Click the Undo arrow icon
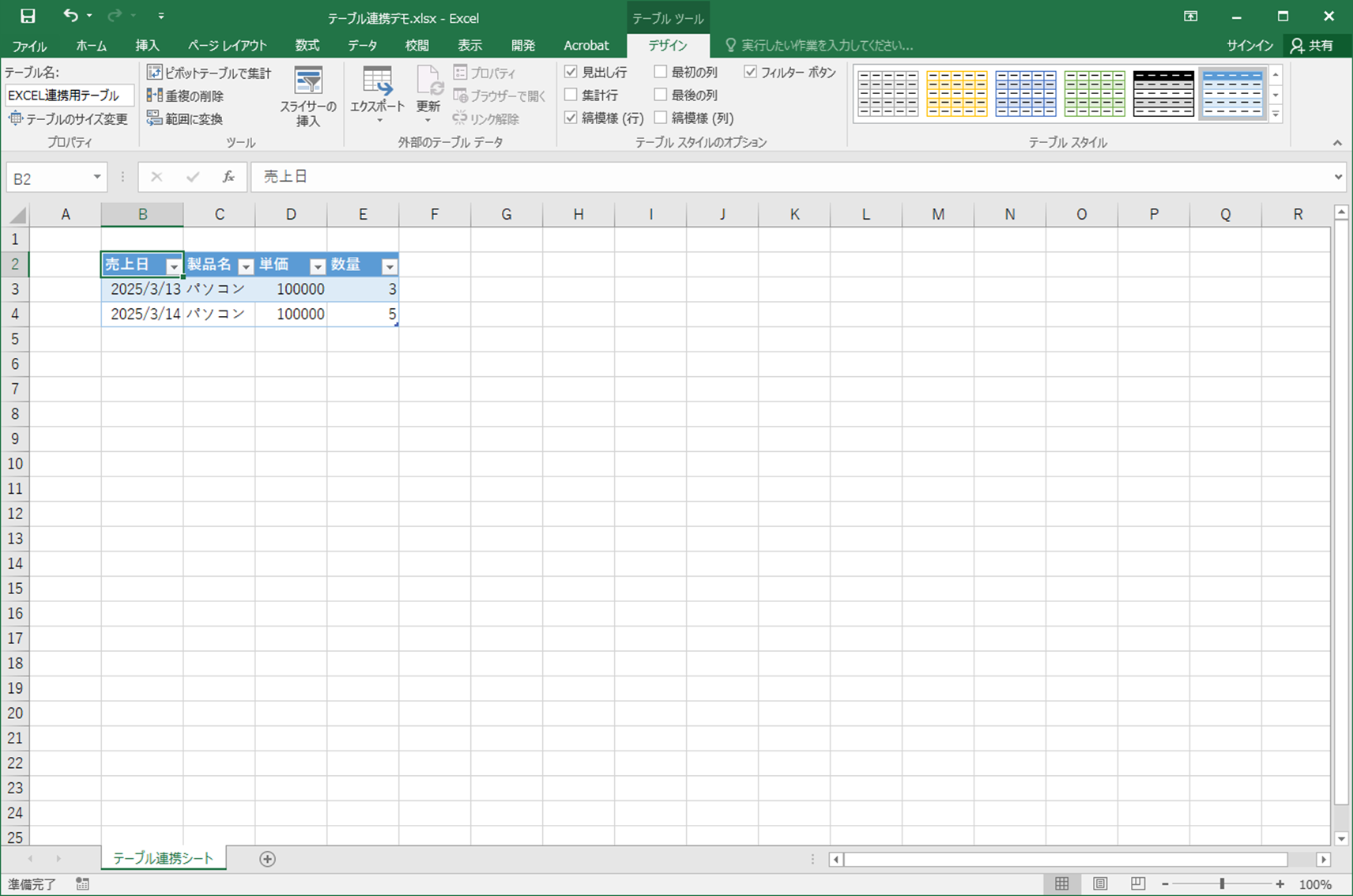Viewport: 1353px width, 896px height. click(x=70, y=16)
